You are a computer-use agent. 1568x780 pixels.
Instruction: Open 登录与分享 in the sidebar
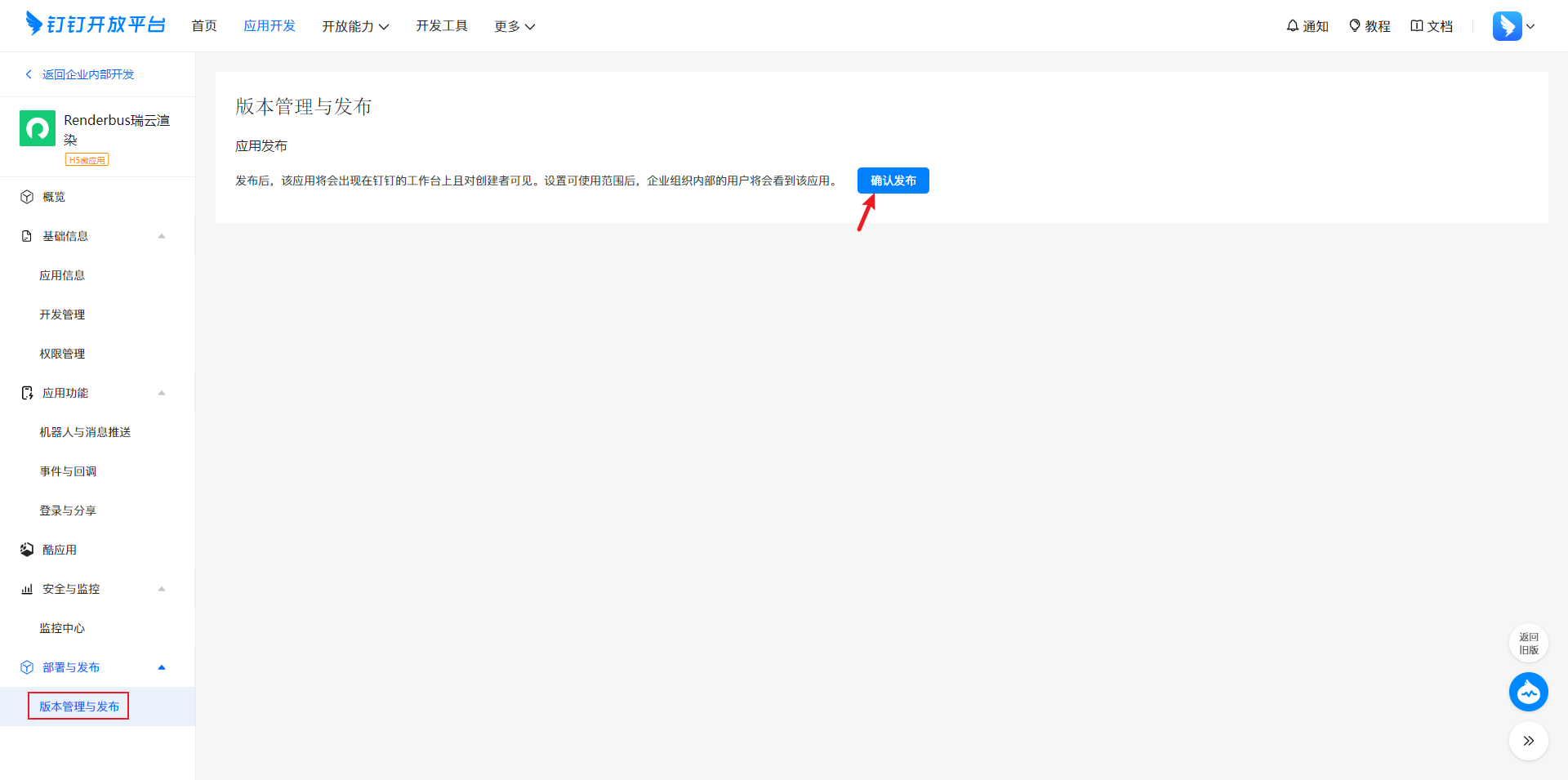68,510
